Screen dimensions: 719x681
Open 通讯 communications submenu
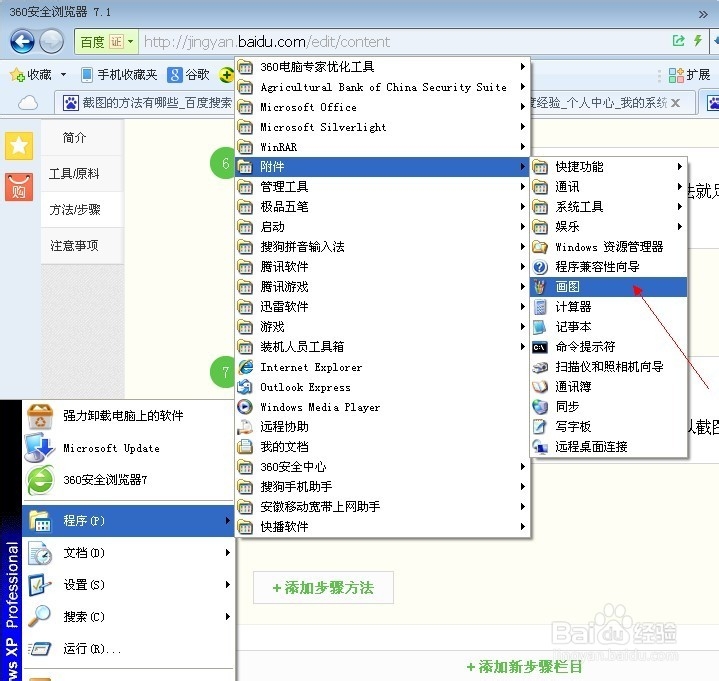coord(608,187)
